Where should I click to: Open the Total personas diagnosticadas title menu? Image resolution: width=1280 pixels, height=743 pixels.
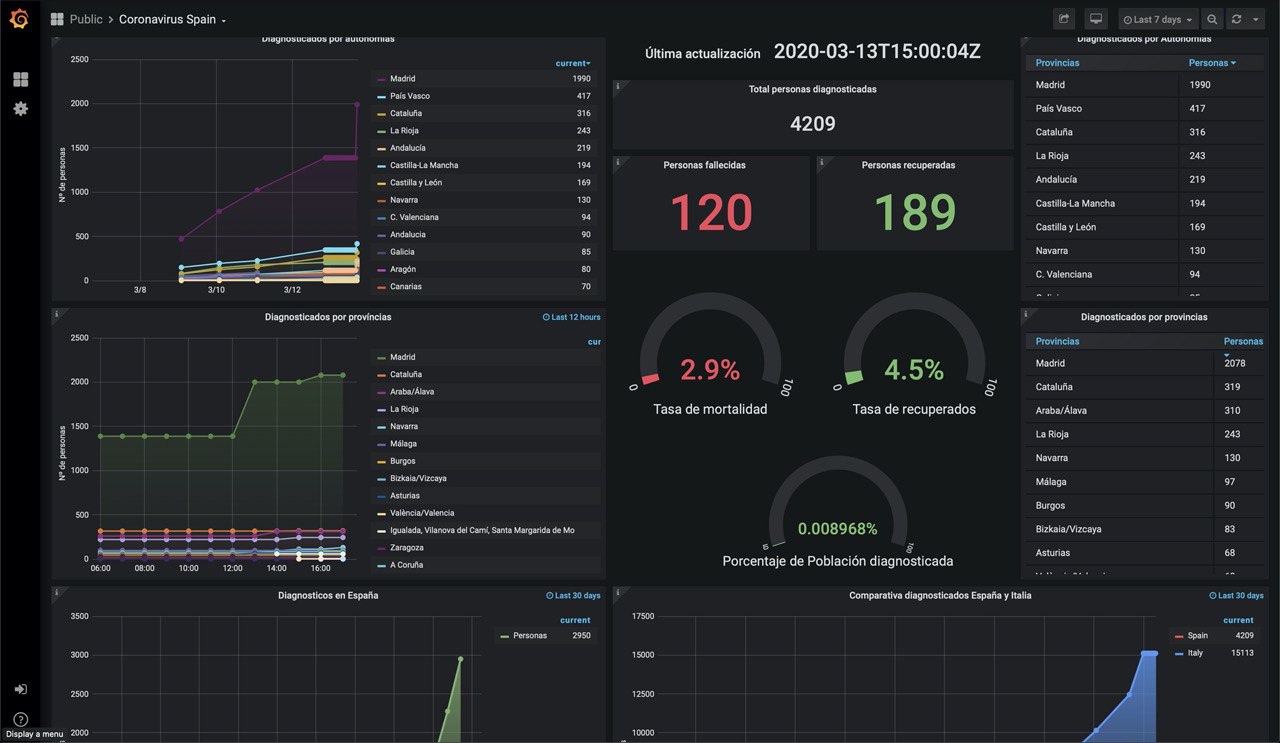coord(812,89)
